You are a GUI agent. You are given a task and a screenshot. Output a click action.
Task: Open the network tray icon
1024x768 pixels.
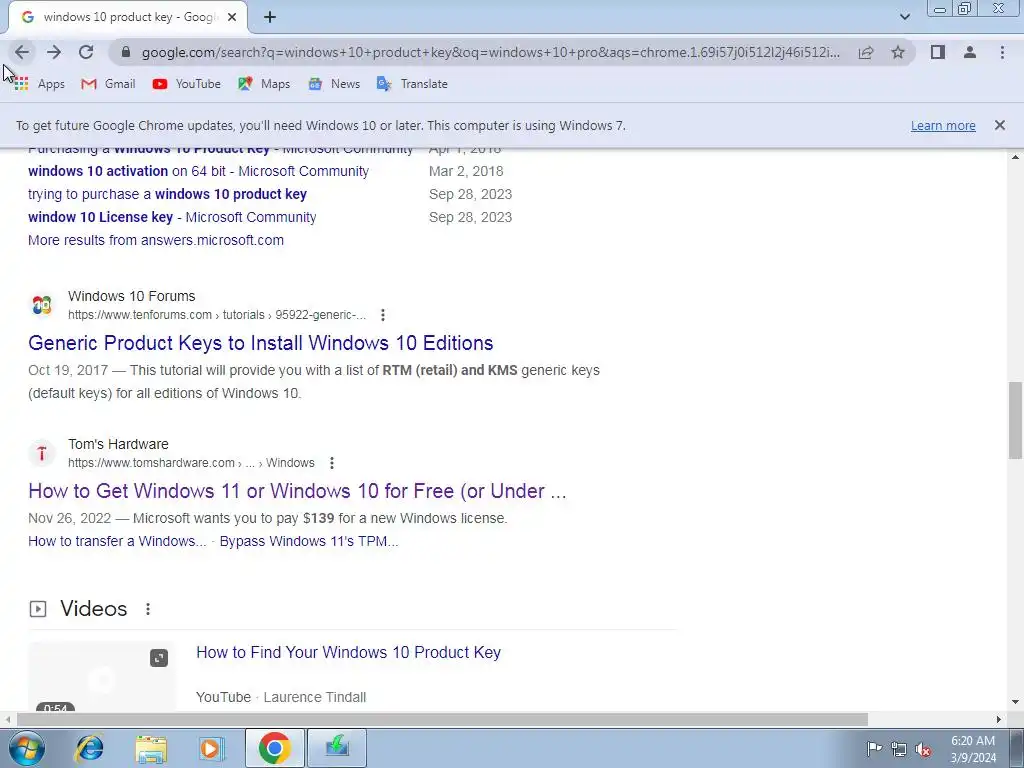[899, 749]
